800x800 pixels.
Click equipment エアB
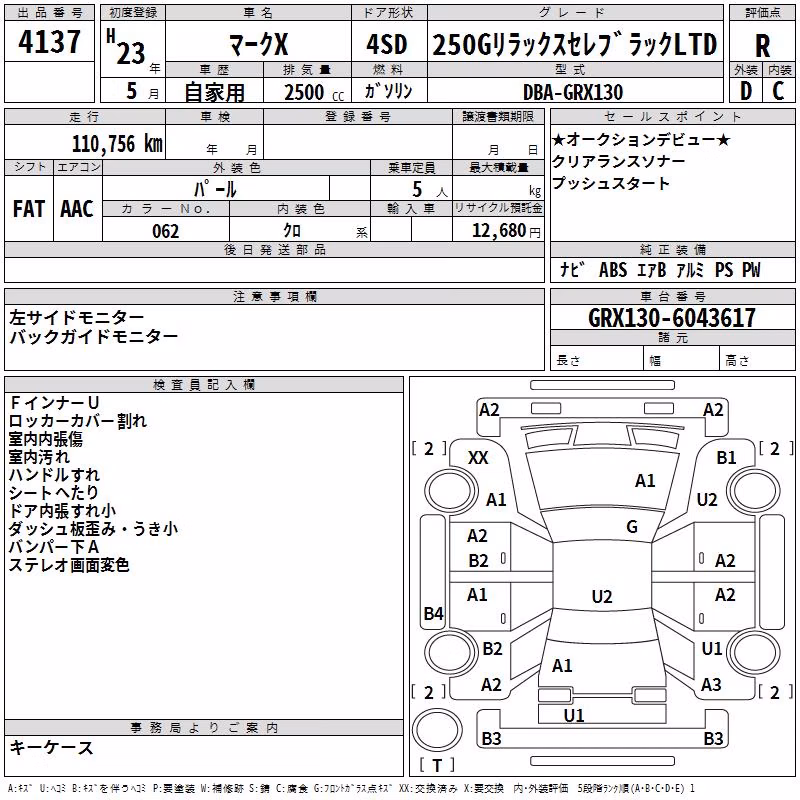tap(652, 269)
